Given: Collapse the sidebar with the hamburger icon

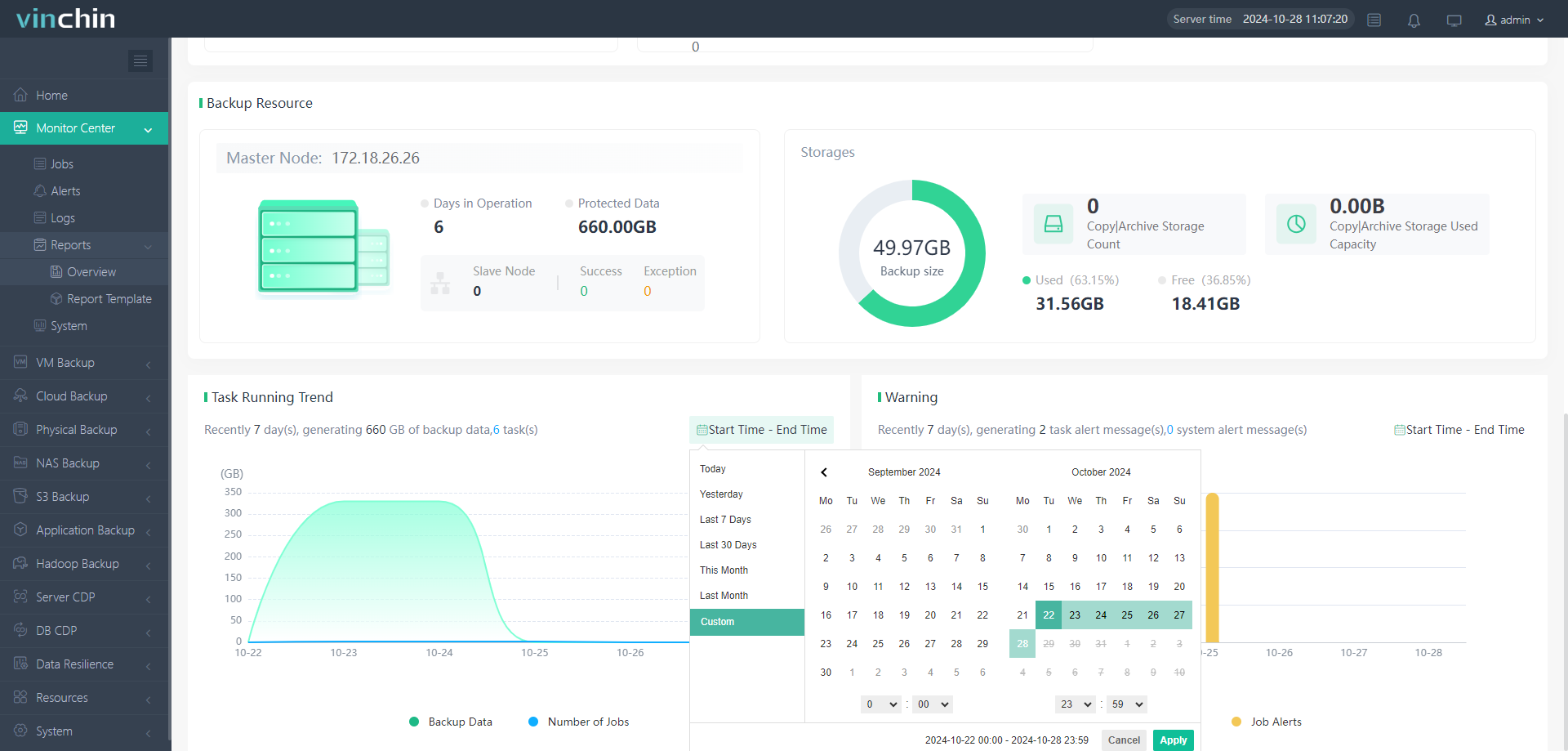Looking at the screenshot, I should tap(140, 60).
